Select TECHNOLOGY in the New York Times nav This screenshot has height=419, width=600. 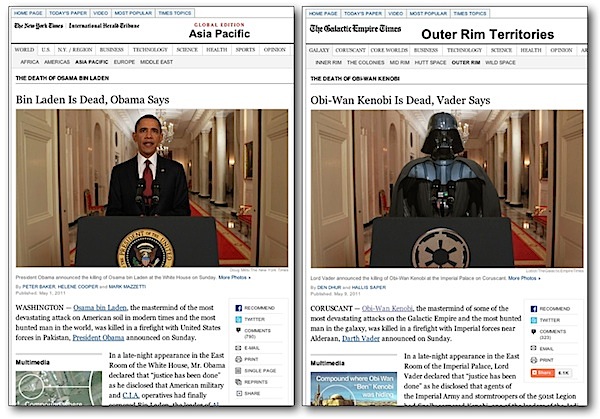point(150,50)
